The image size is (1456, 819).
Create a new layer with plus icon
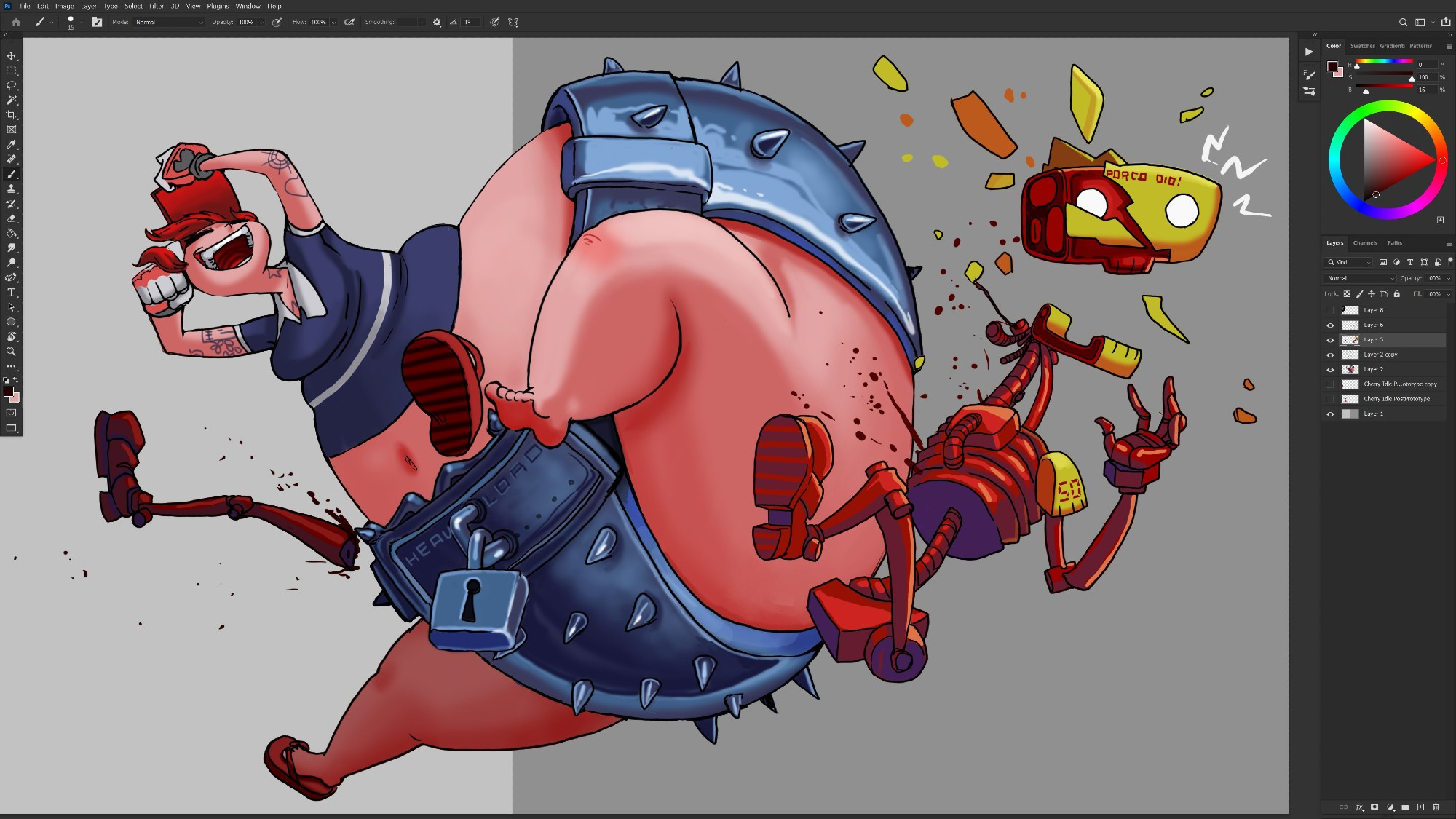(x=1420, y=807)
